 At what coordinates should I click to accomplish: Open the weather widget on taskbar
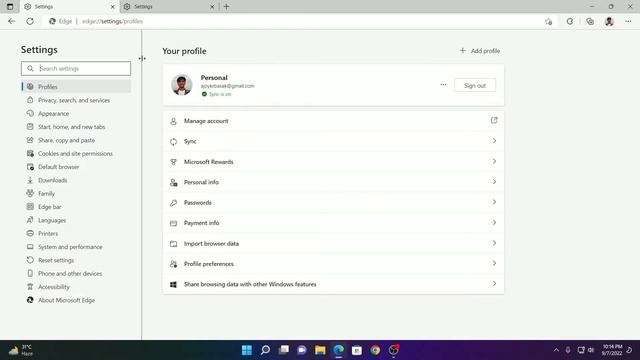21,350
